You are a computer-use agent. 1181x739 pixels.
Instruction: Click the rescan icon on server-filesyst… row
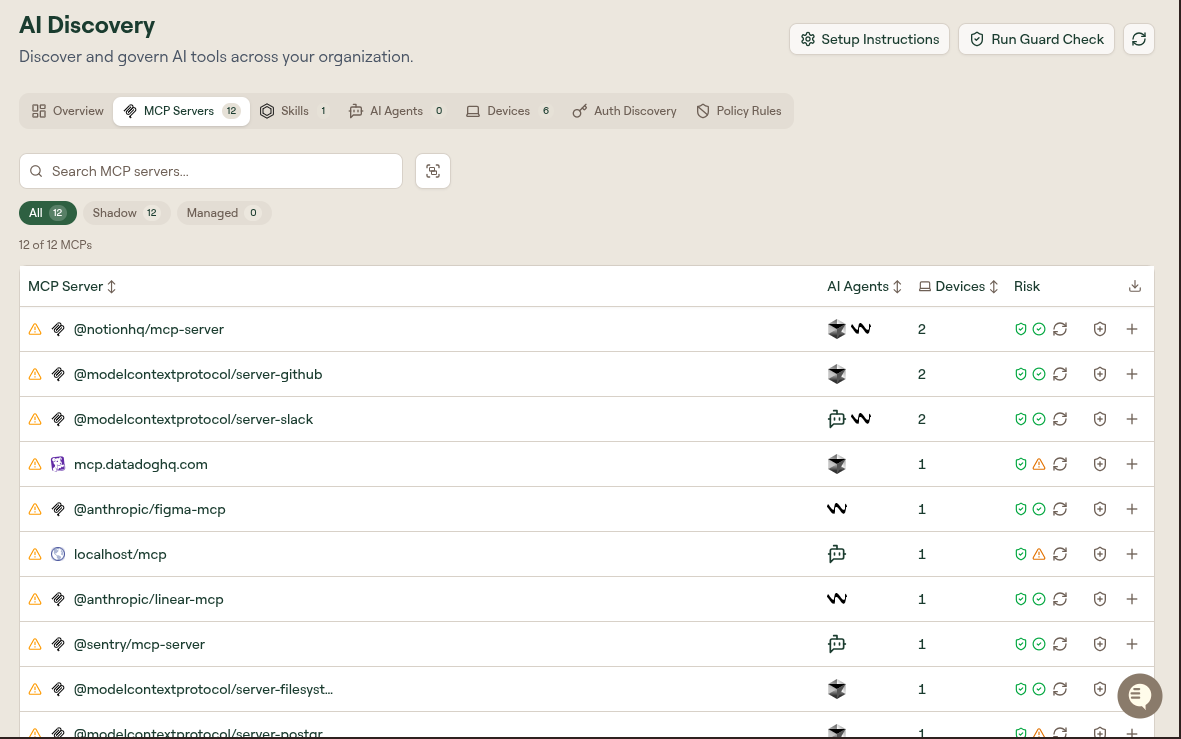(1060, 689)
